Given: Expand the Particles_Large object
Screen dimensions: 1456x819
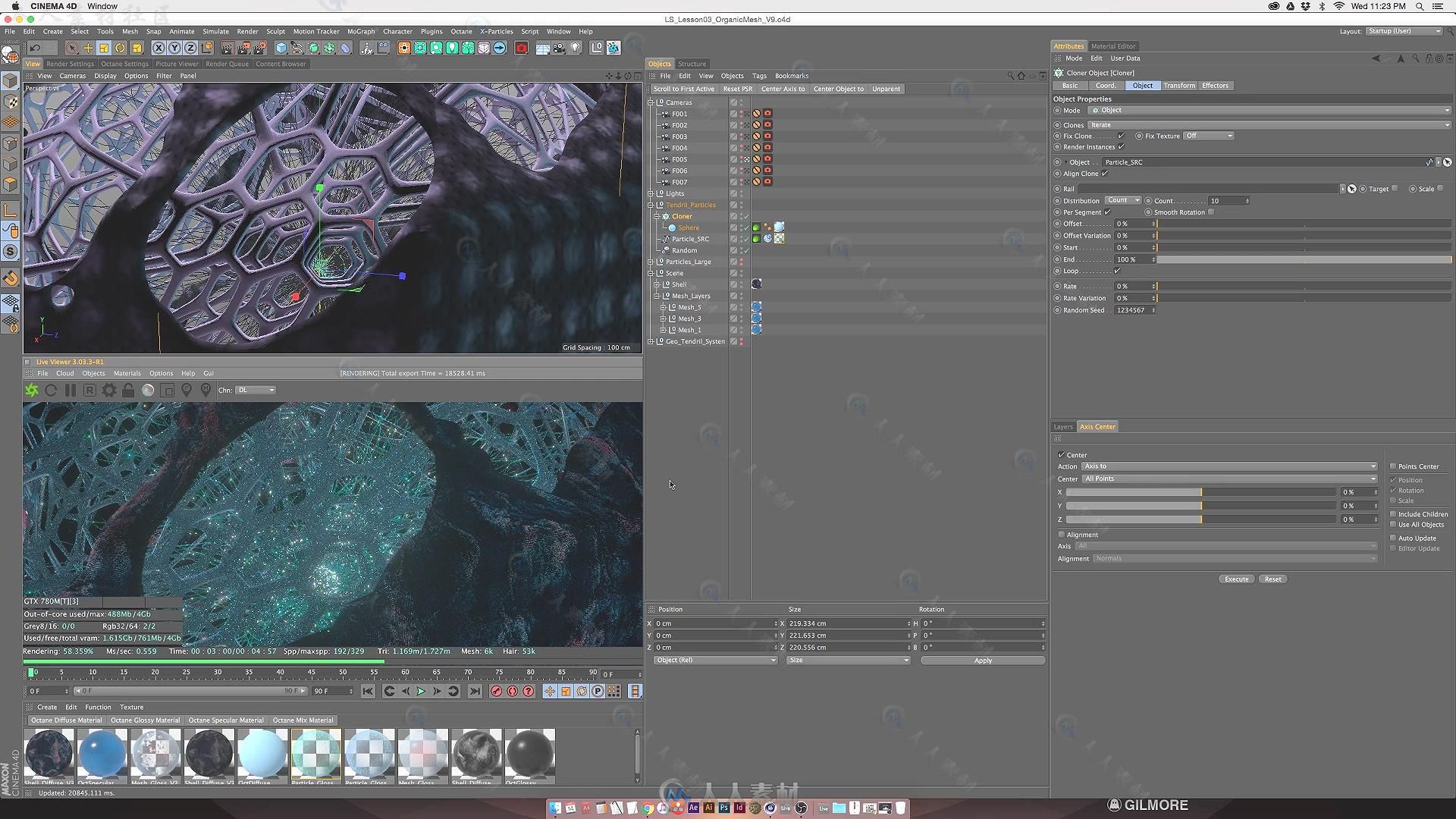Looking at the screenshot, I should coord(651,262).
